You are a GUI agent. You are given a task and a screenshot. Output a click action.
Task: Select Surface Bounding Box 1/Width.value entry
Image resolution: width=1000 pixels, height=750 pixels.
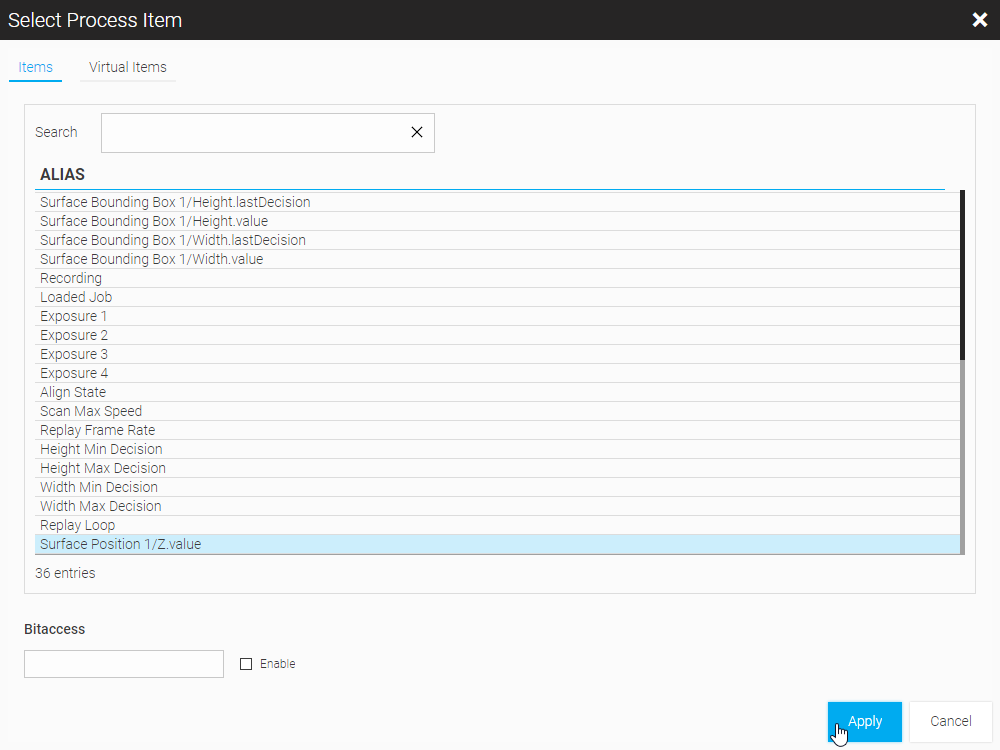(x=152, y=259)
